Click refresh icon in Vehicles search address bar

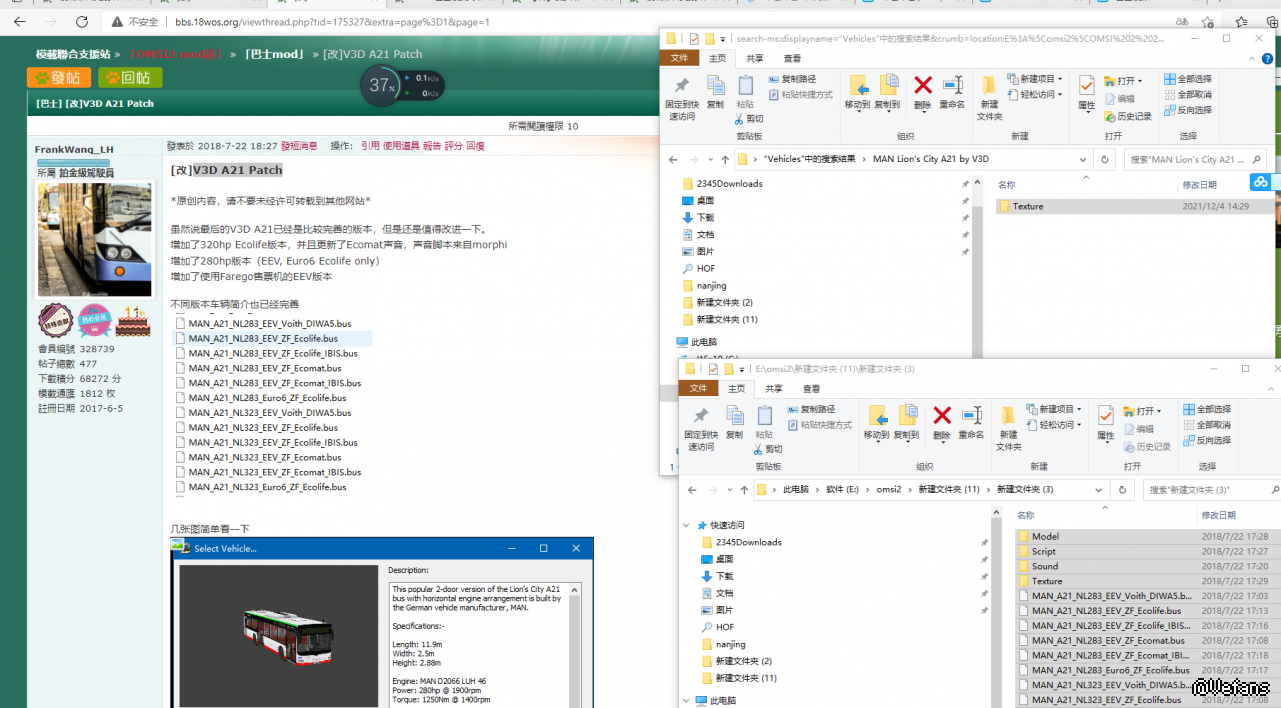pos(1105,159)
